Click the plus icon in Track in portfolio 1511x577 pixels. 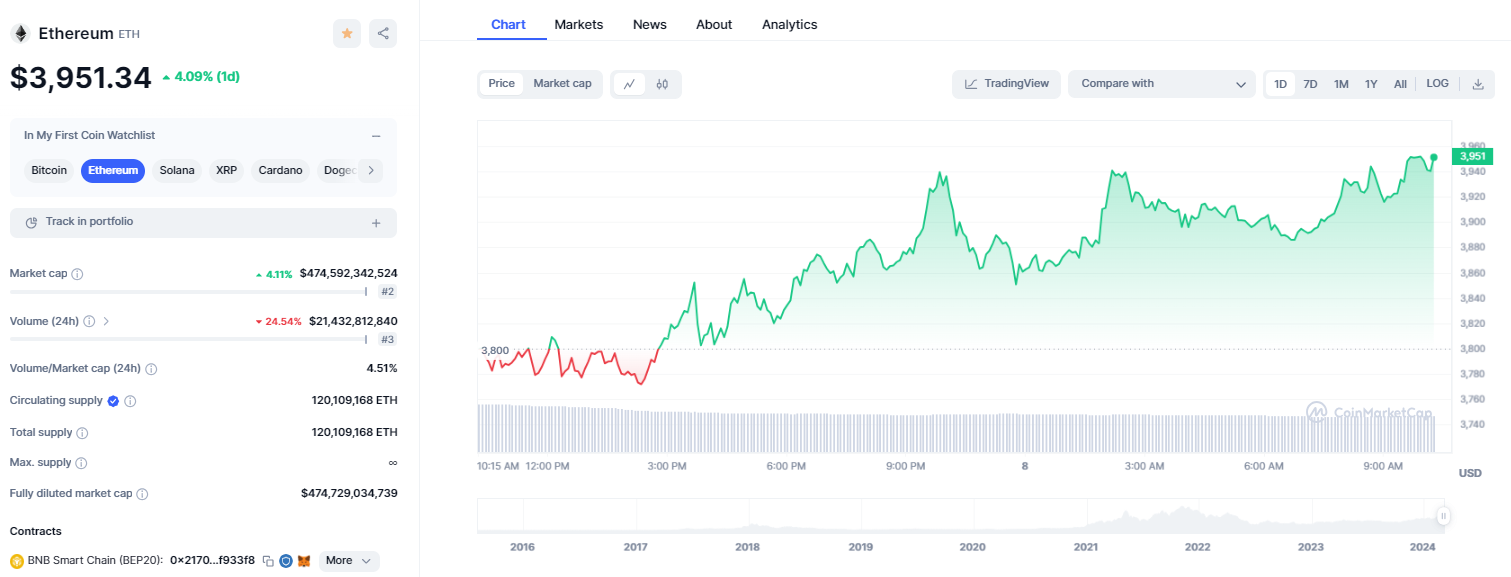[x=376, y=223]
